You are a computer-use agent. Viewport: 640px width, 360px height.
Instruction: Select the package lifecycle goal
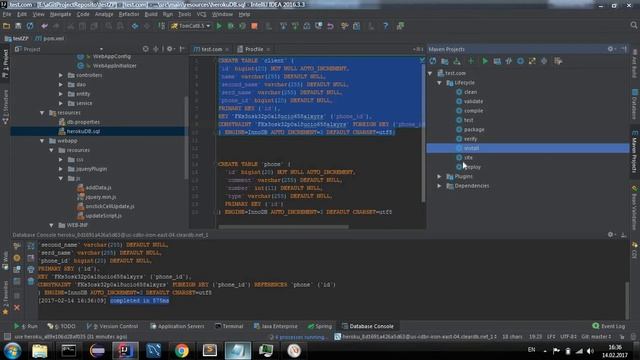(x=470, y=130)
